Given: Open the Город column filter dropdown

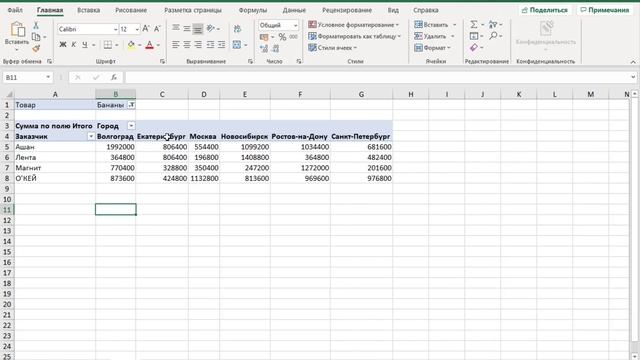Looking at the screenshot, I should pos(131,126).
